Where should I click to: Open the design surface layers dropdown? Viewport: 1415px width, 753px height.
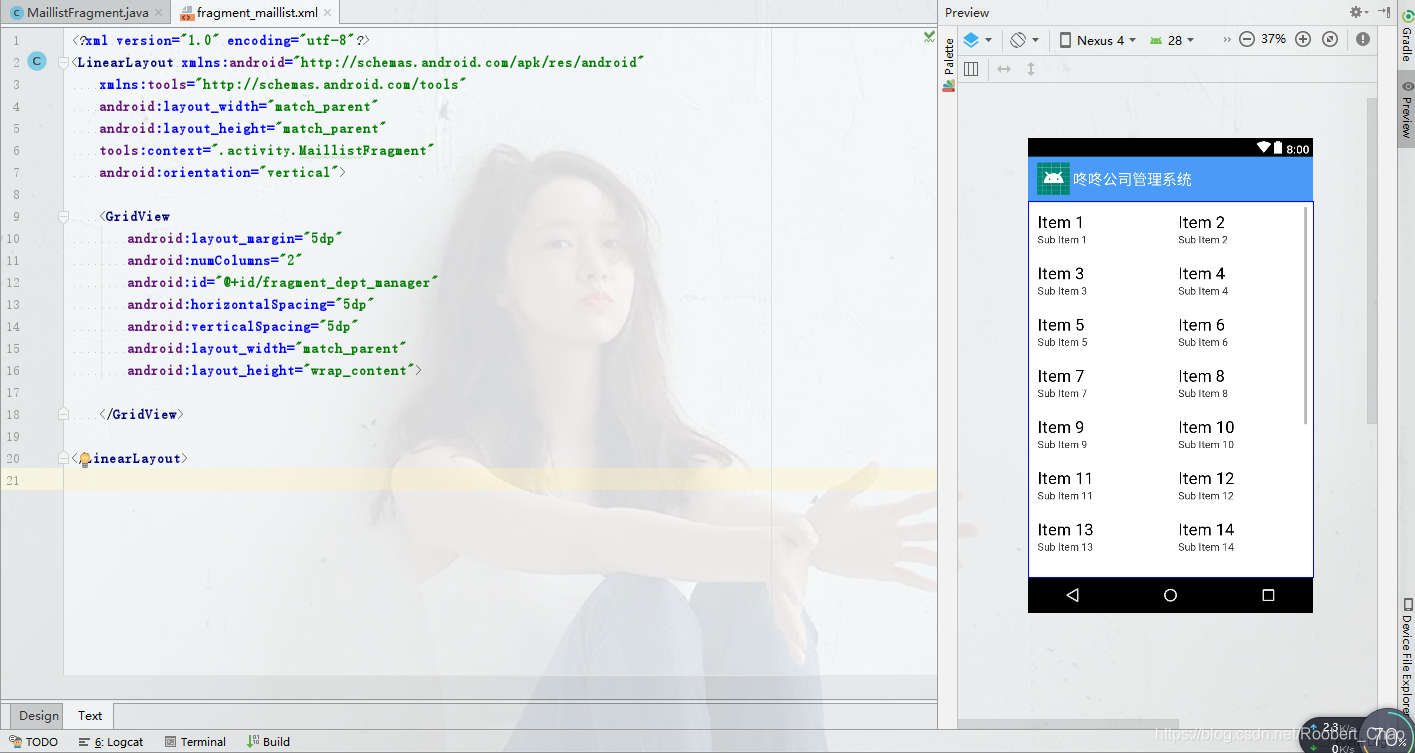tap(977, 40)
